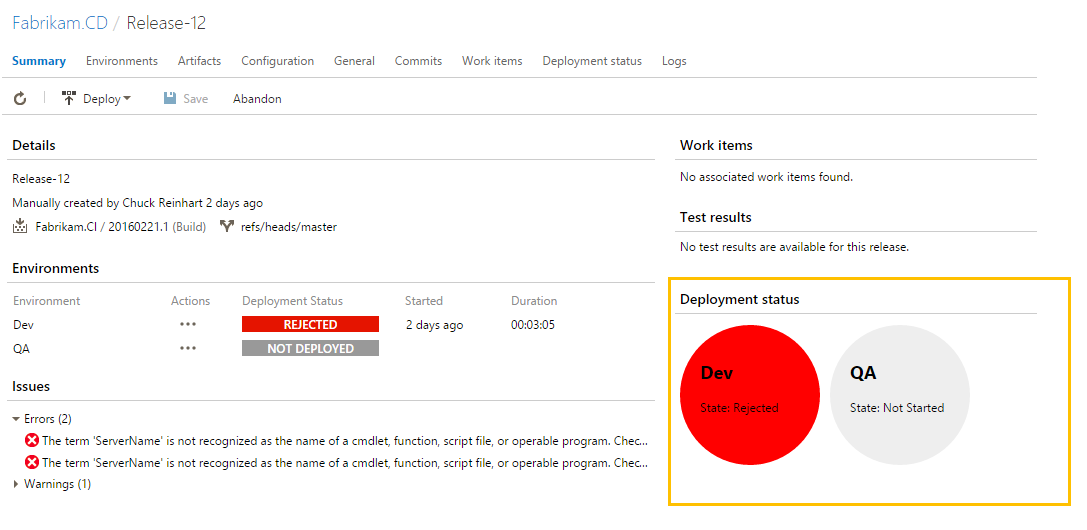Click the Deploy upload icon

click(x=69, y=98)
